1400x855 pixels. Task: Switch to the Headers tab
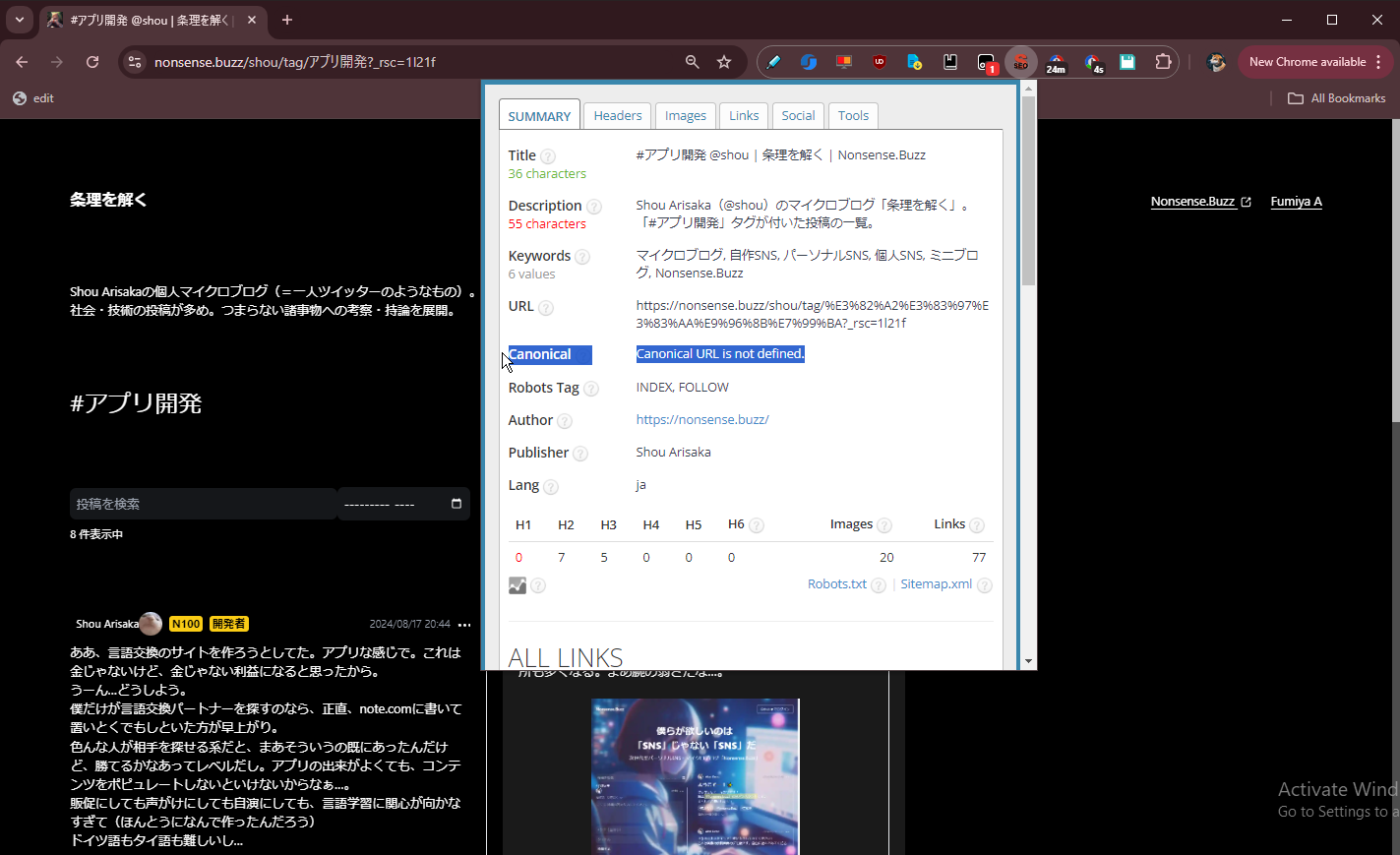(617, 115)
